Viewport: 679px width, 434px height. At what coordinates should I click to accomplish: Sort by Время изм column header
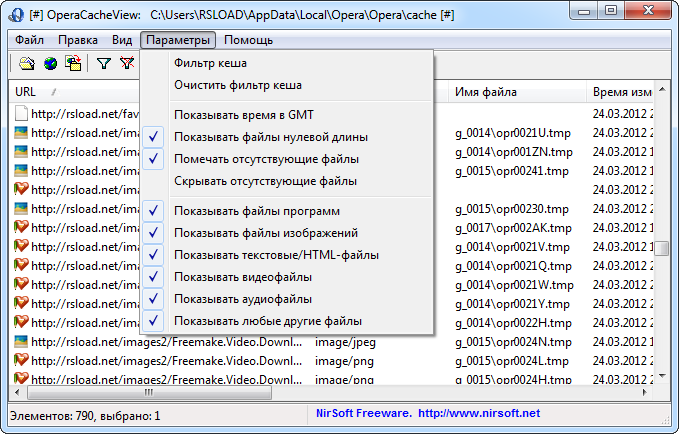(x=620, y=92)
